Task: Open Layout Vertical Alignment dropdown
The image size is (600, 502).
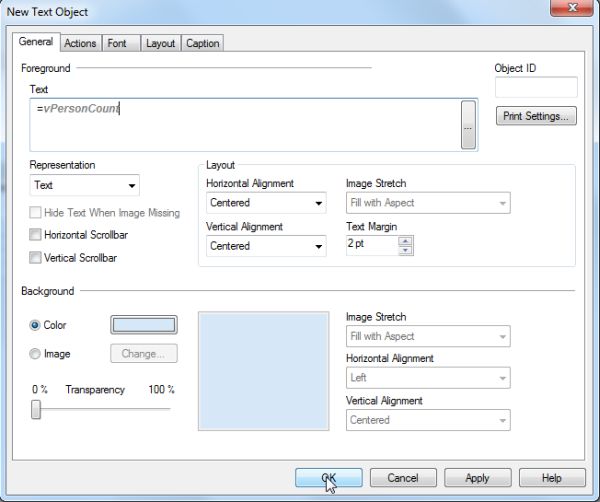Action: pos(266,246)
